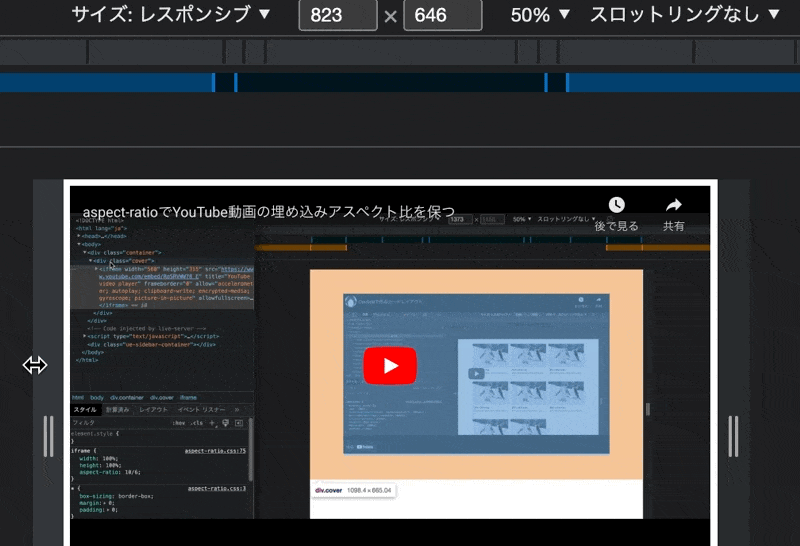Screen dimensions: 800x546
Task: Click the 共有 share arrow icon
Action: tap(673, 205)
